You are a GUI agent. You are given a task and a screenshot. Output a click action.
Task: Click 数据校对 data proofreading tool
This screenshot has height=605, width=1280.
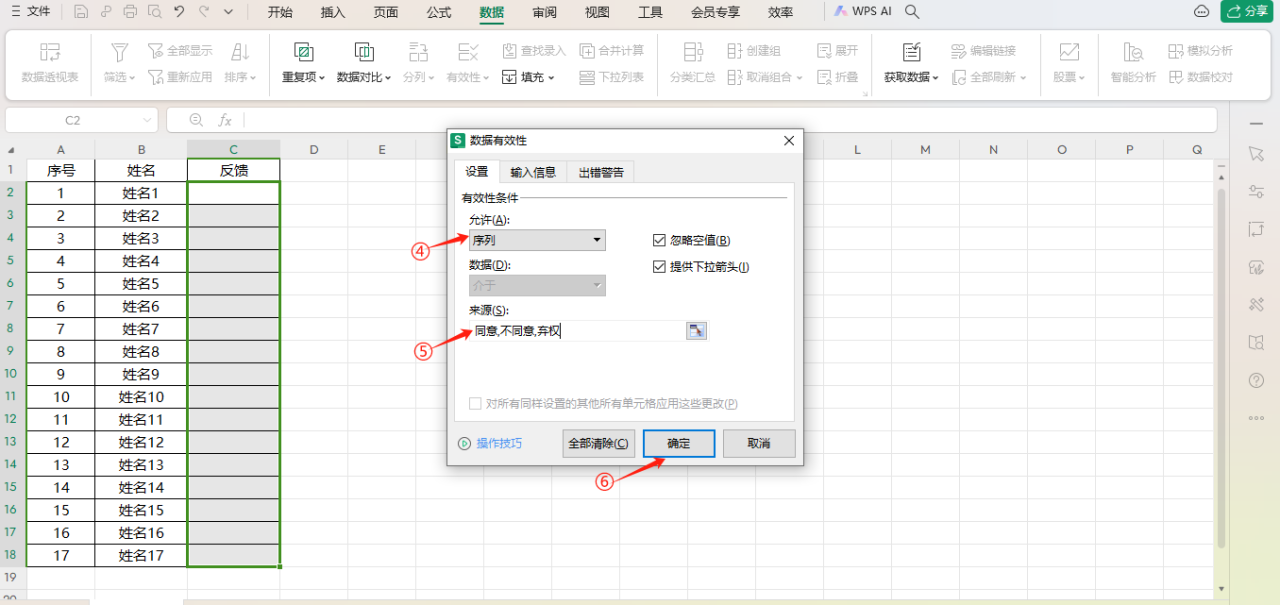[1200, 77]
